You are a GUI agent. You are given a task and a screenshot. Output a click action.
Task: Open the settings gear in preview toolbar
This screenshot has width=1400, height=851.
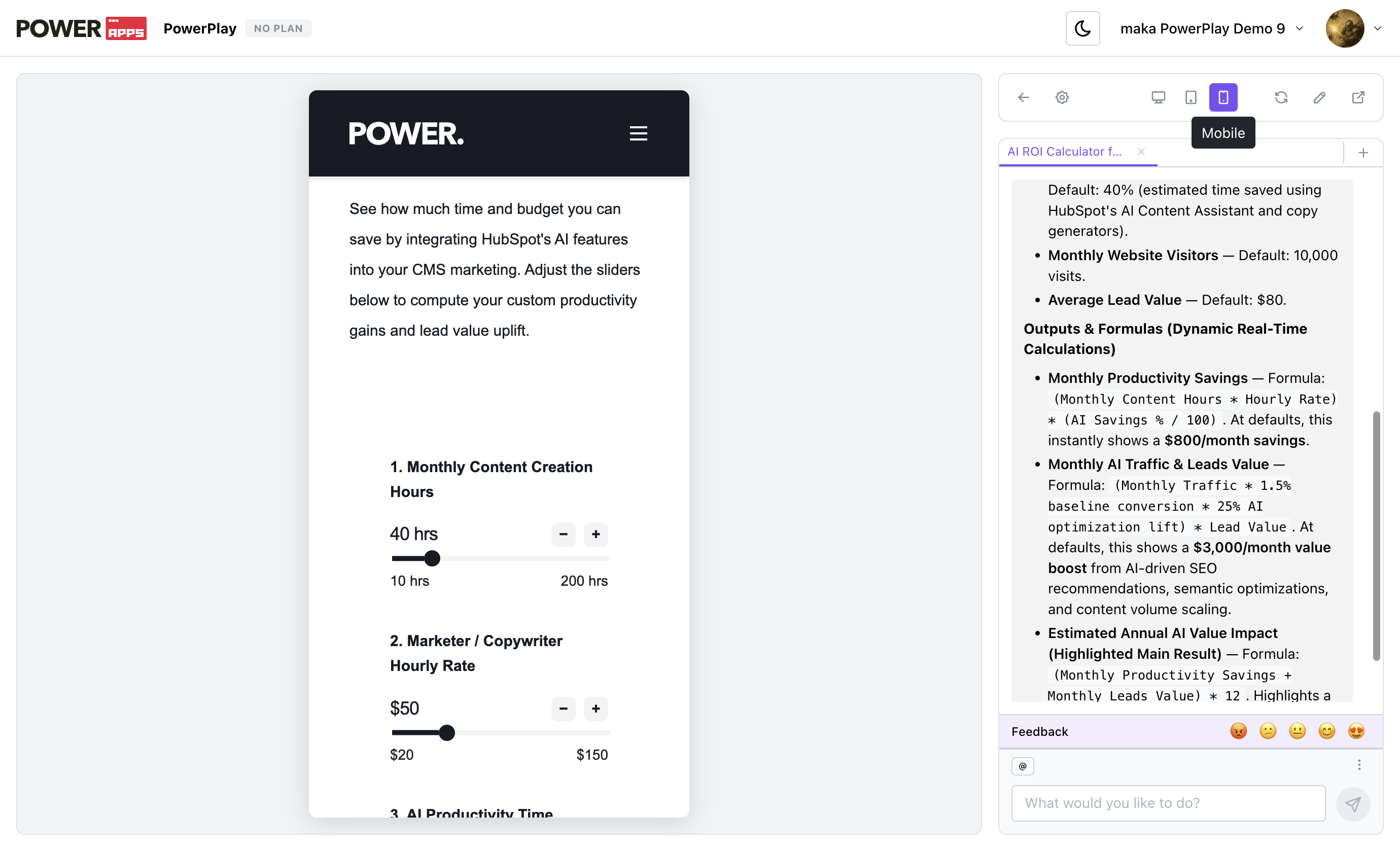pos(1062,98)
